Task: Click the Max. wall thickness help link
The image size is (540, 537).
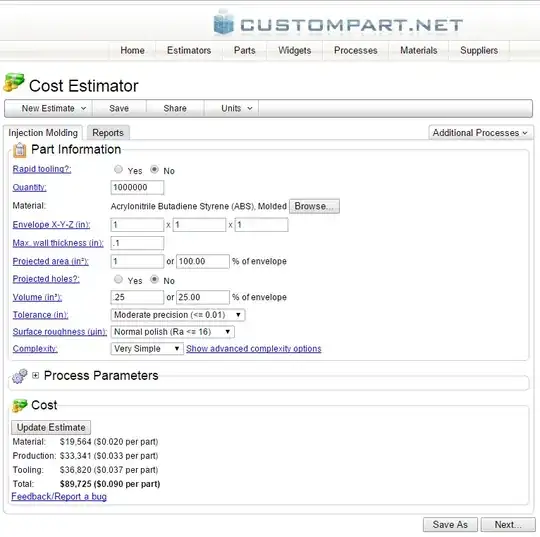Action: pos(58,243)
